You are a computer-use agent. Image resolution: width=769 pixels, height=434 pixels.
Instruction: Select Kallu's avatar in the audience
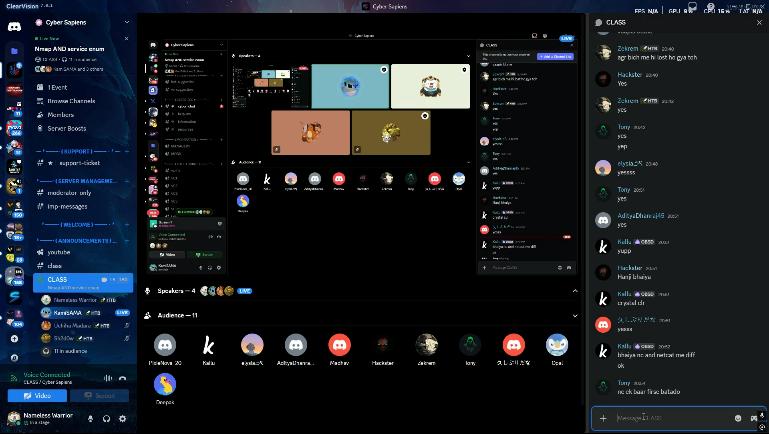209,346
